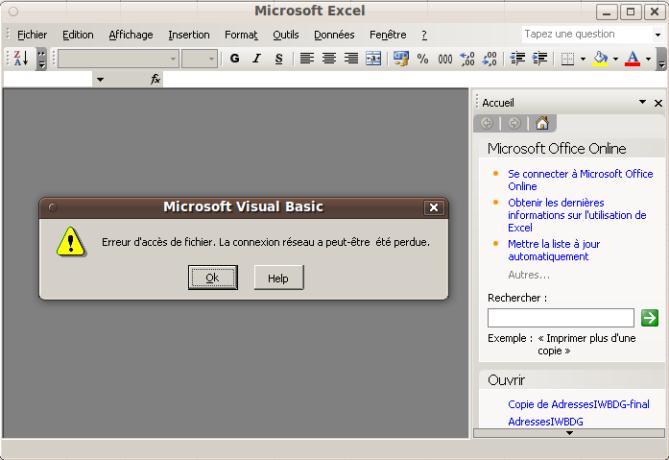Screen dimensions: 669x460
Task: Click the formula bar input
Action: point(415,79)
